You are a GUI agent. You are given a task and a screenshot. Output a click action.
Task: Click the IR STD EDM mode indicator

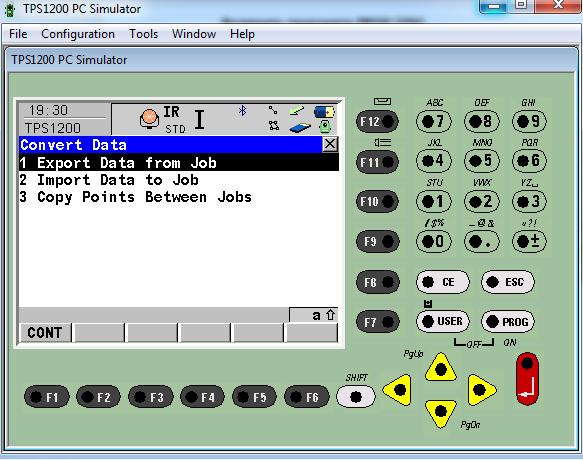174,120
